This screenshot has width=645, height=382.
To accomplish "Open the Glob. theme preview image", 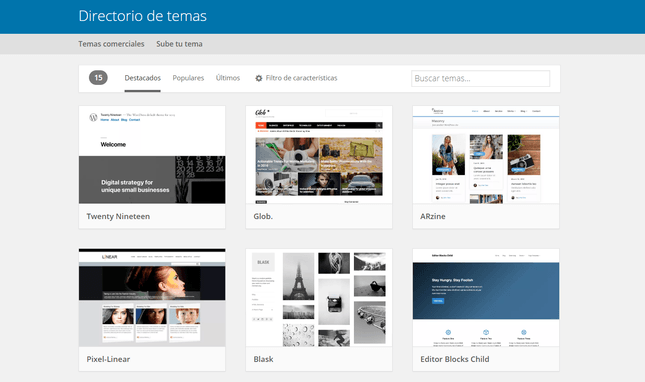I will [x=319, y=155].
